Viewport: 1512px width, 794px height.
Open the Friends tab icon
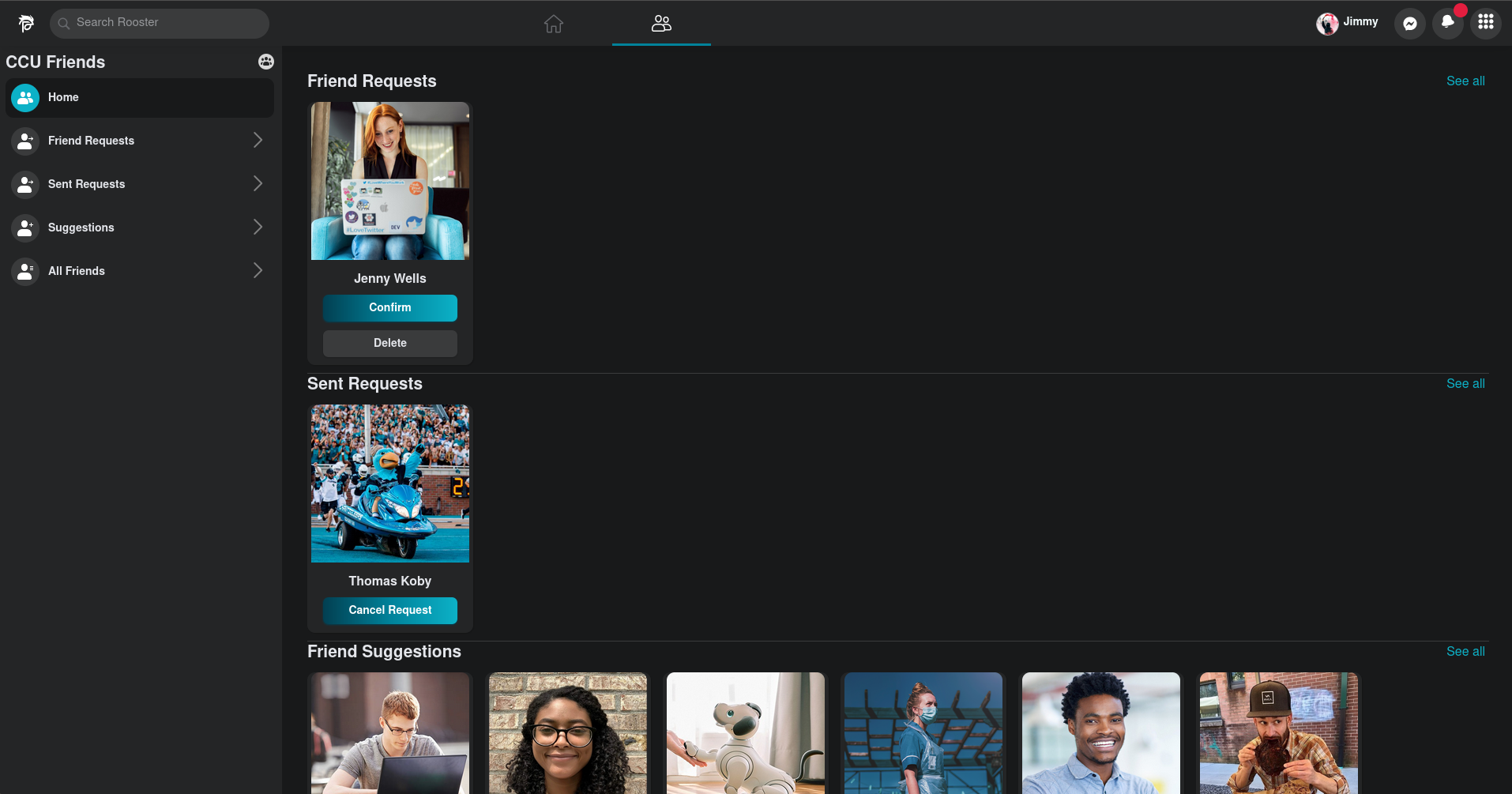(x=661, y=24)
